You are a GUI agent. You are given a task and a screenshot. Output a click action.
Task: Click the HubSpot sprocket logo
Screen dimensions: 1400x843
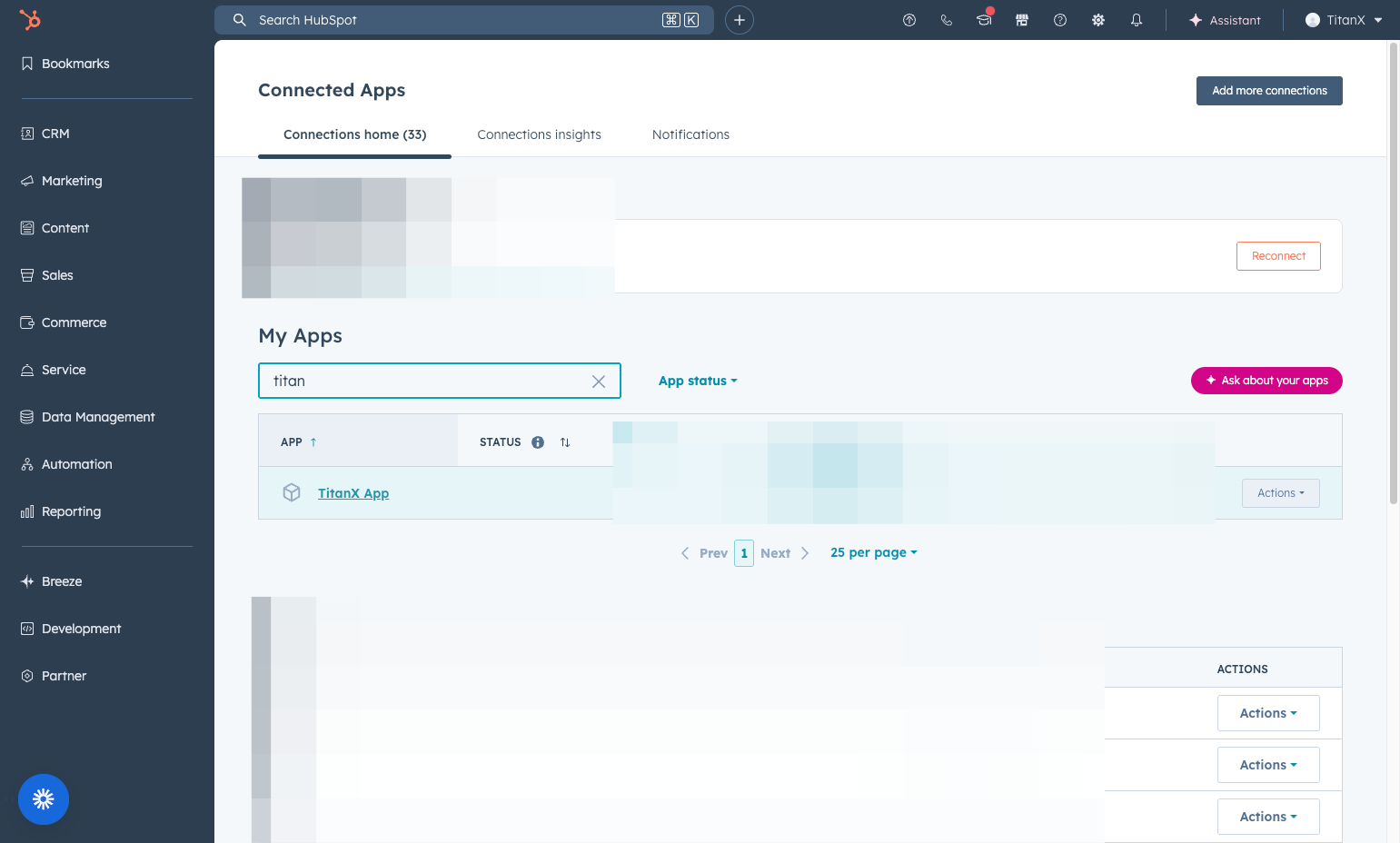pyautogui.click(x=30, y=19)
